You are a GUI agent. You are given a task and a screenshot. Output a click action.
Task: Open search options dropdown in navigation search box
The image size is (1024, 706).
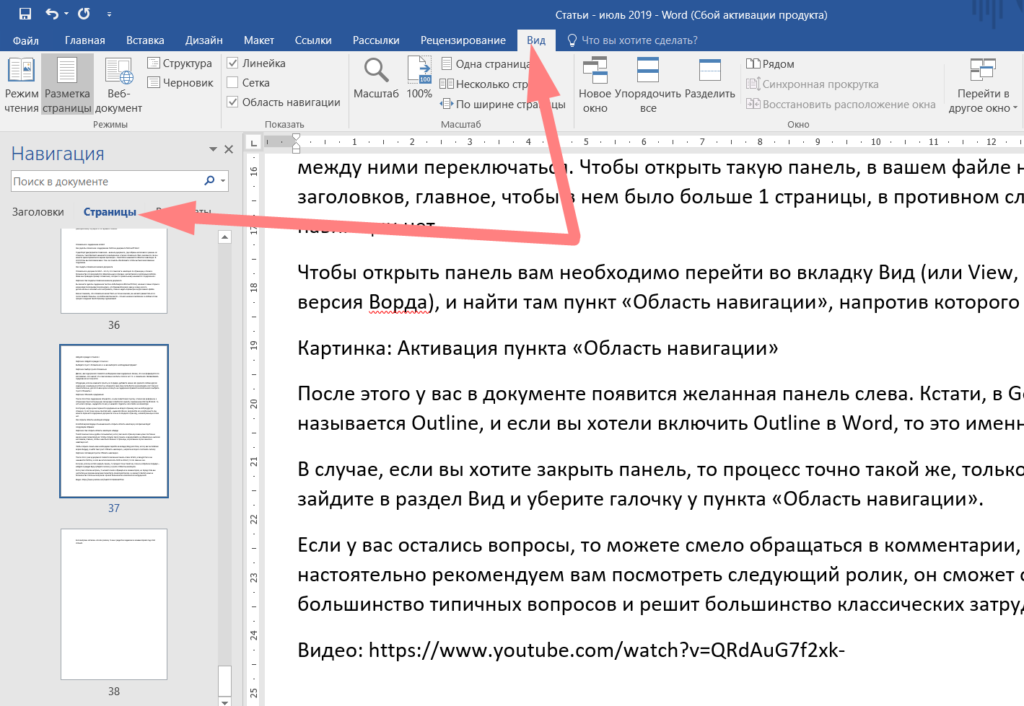[223, 182]
